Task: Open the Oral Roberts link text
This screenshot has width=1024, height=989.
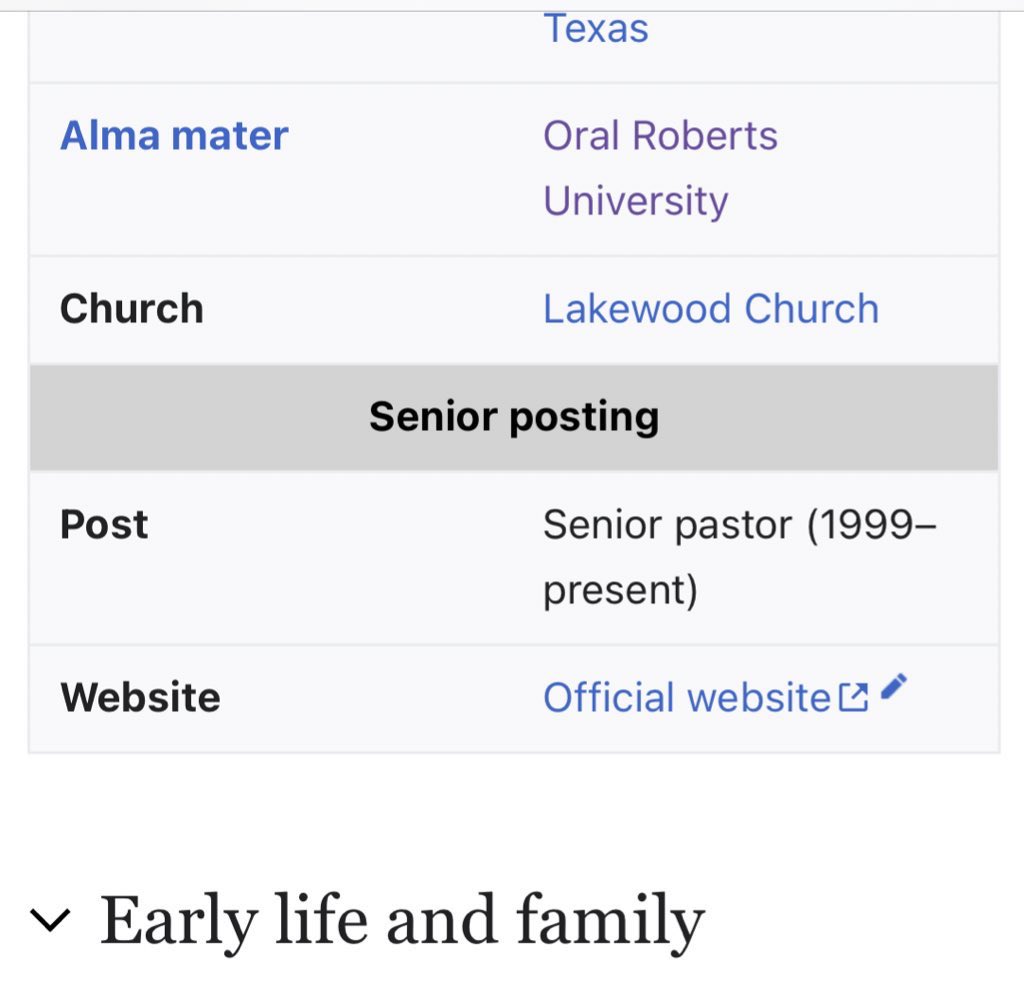Action: point(660,136)
